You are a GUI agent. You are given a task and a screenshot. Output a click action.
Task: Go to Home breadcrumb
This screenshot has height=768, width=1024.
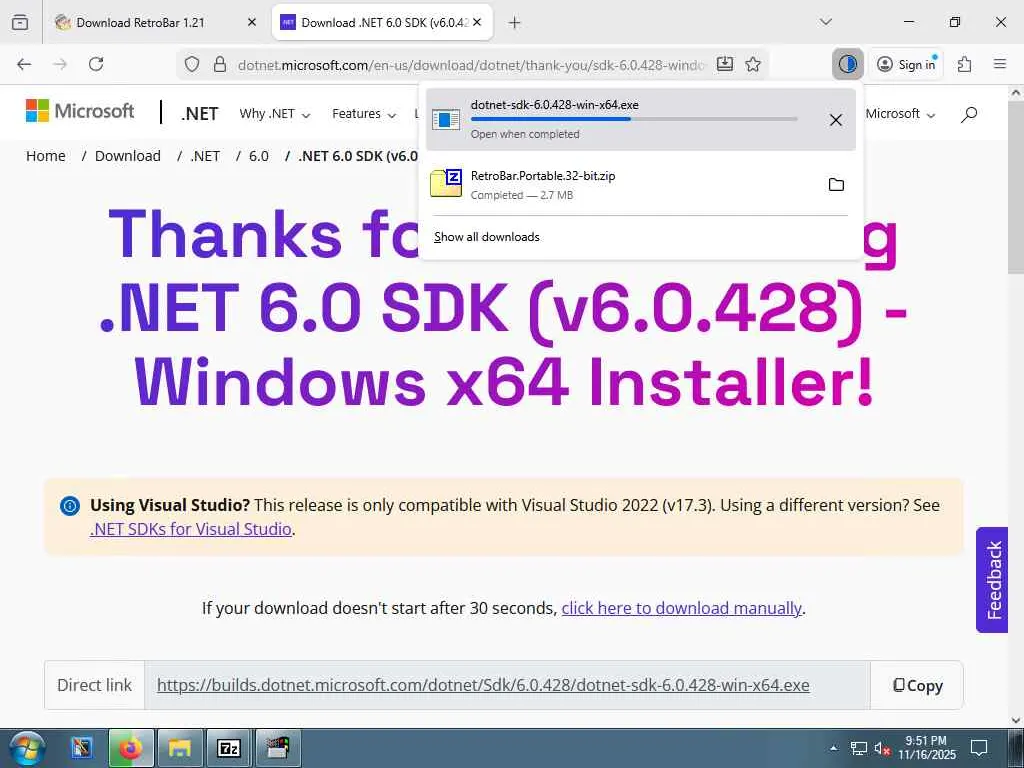(46, 156)
